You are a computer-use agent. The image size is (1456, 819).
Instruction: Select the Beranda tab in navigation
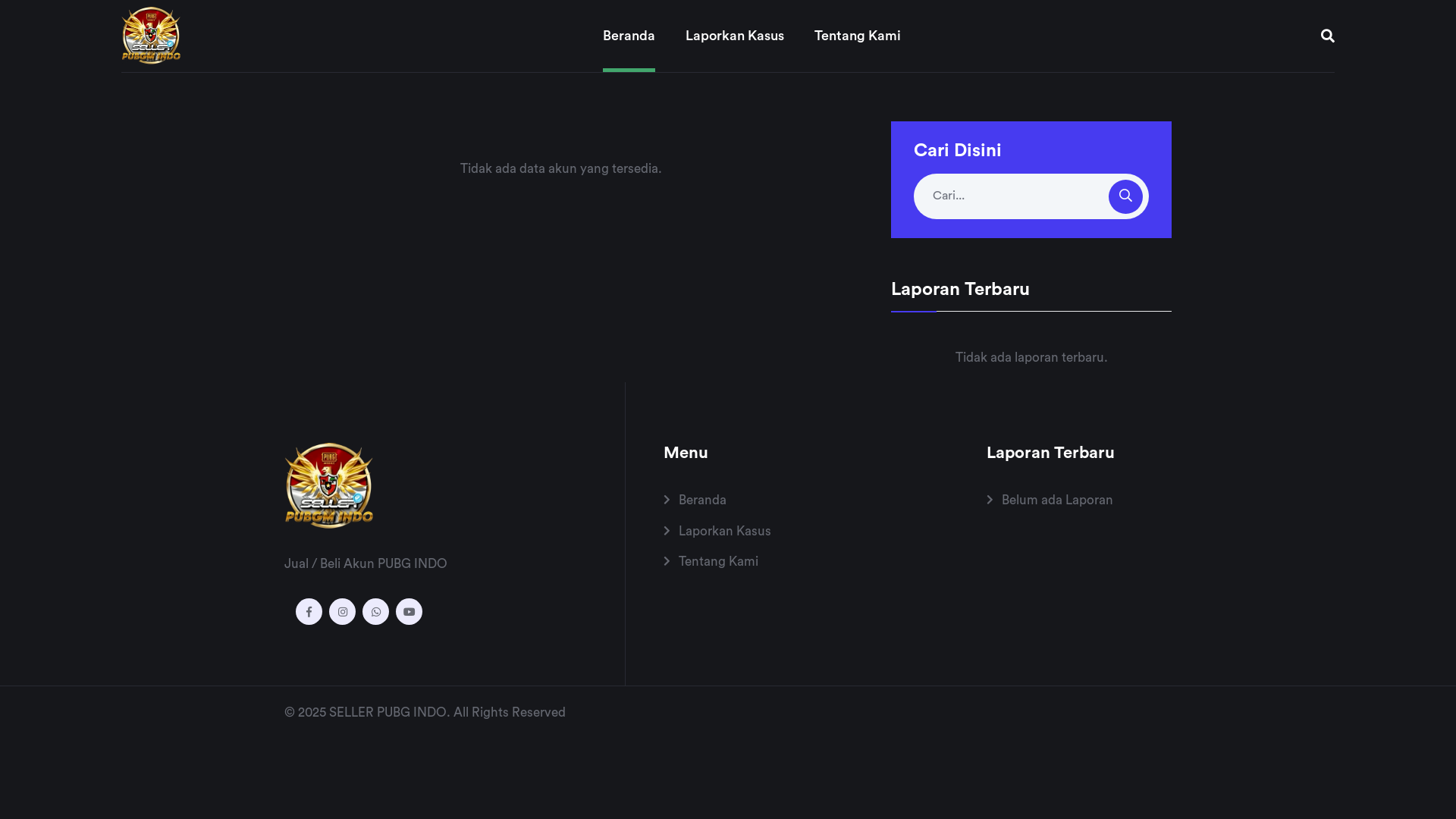629,36
